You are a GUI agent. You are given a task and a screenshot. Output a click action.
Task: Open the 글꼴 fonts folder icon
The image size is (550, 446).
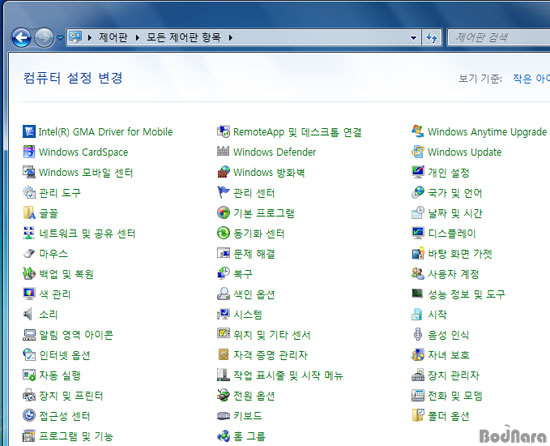[x=29, y=213]
